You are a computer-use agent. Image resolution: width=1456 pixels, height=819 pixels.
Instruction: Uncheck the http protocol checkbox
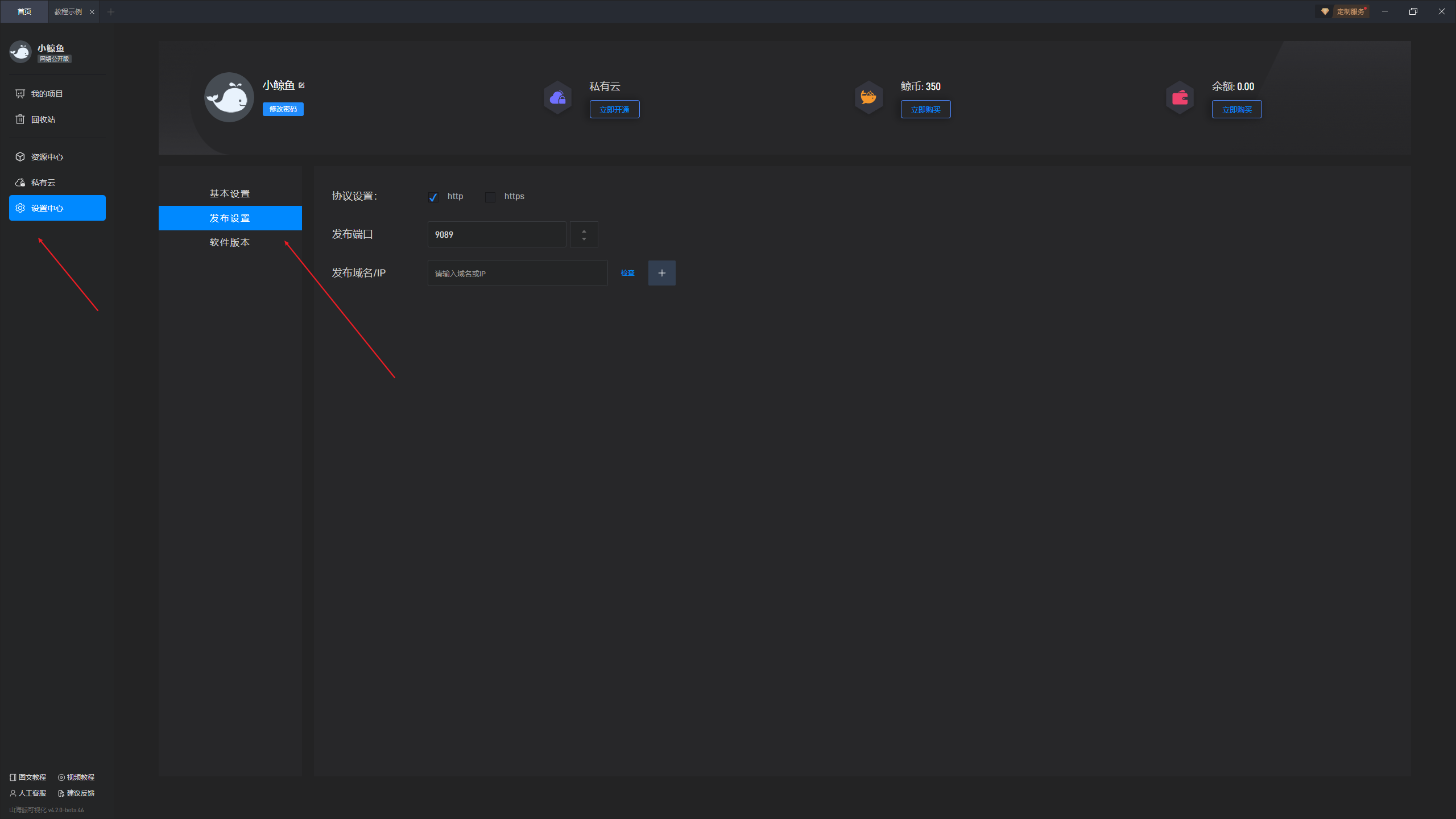tap(433, 197)
